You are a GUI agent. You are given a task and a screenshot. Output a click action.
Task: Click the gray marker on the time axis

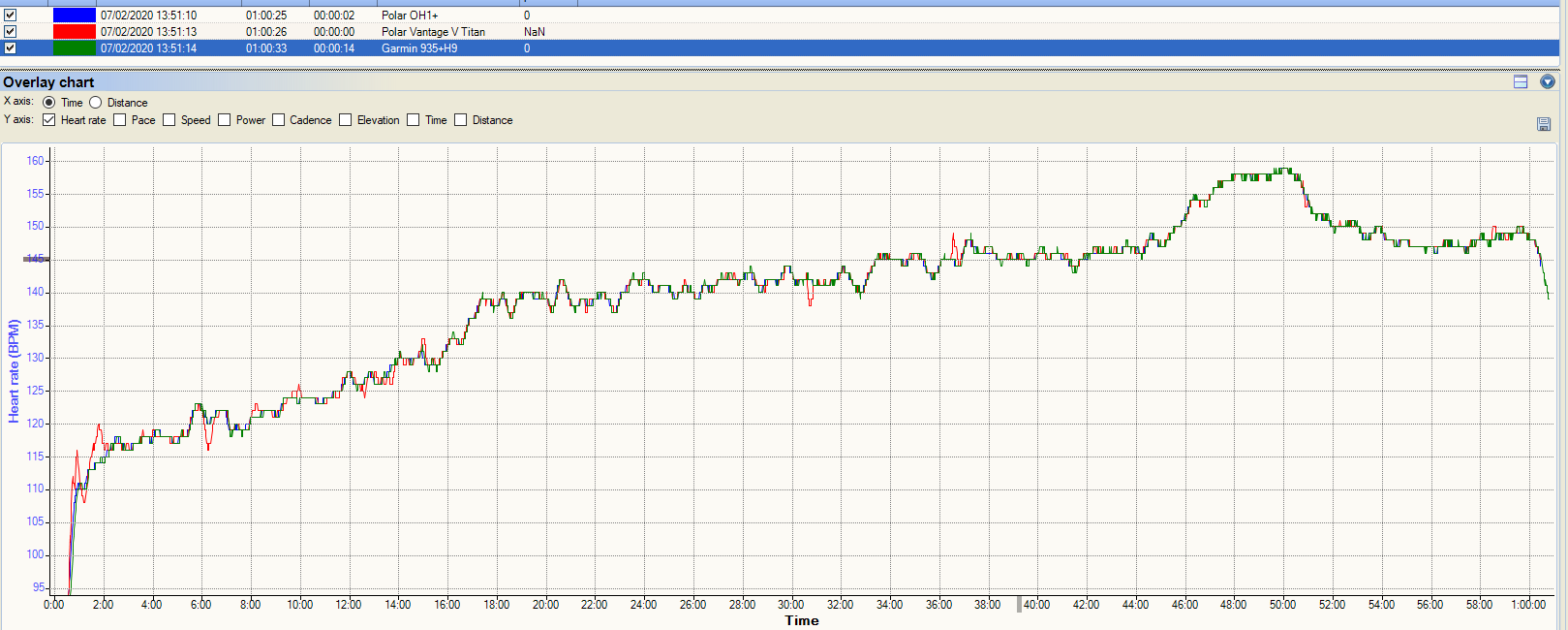tap(1019, 605)
